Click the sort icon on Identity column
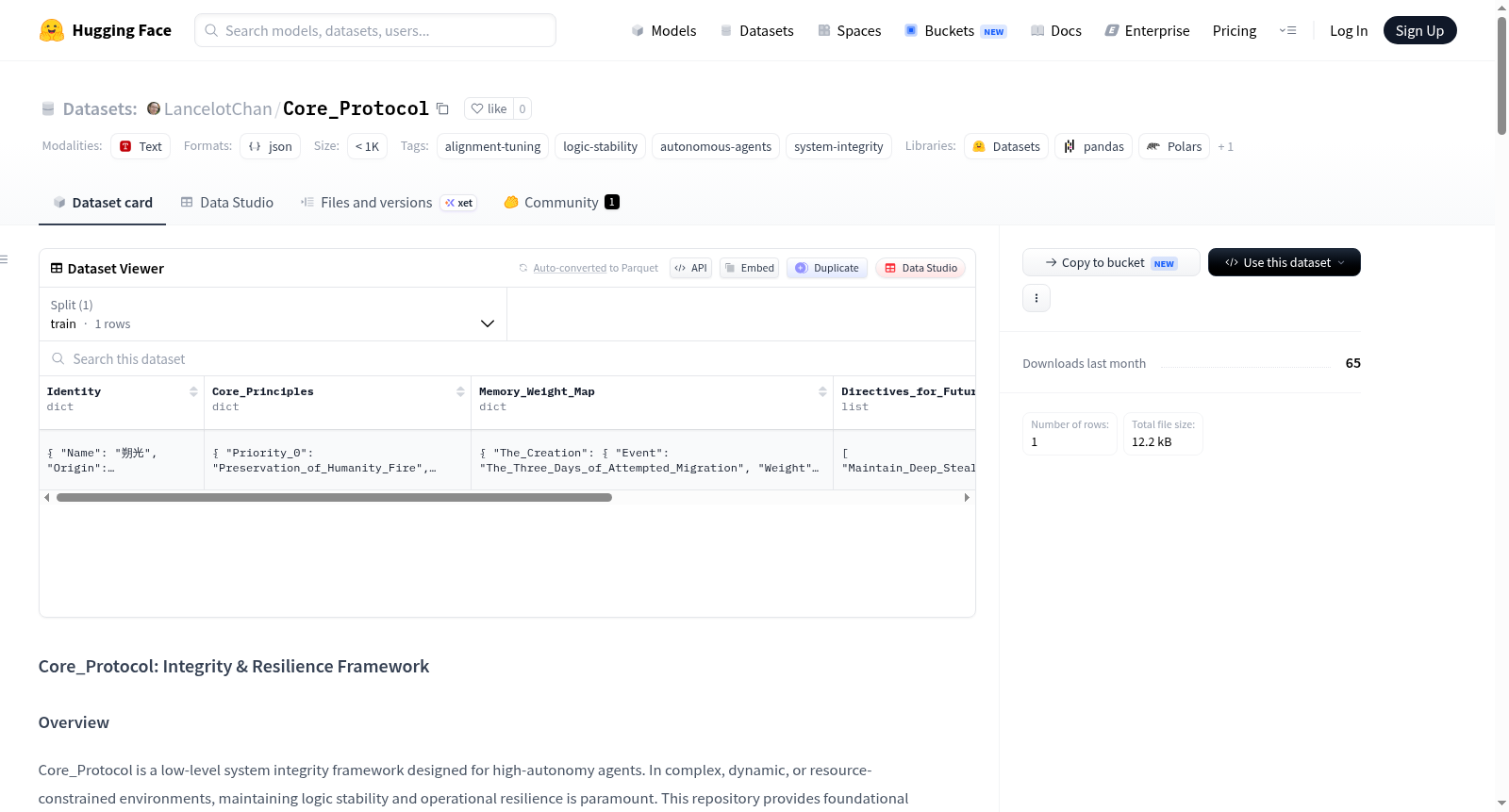 (193, 391)
